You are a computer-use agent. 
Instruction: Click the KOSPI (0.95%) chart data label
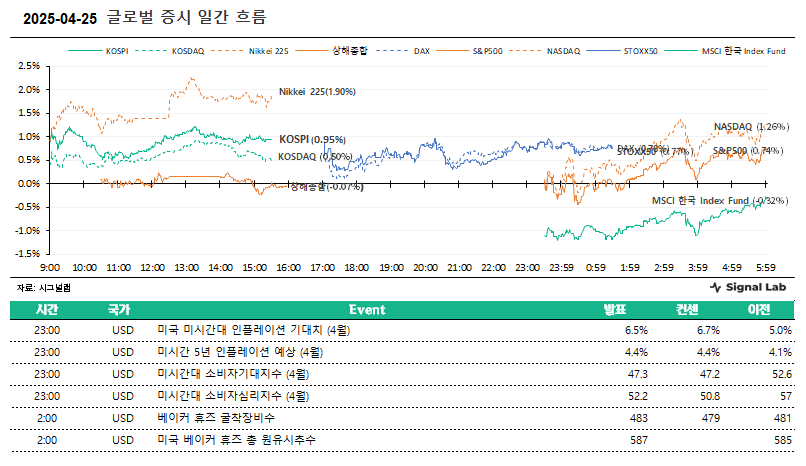click(x=313, y=139)
